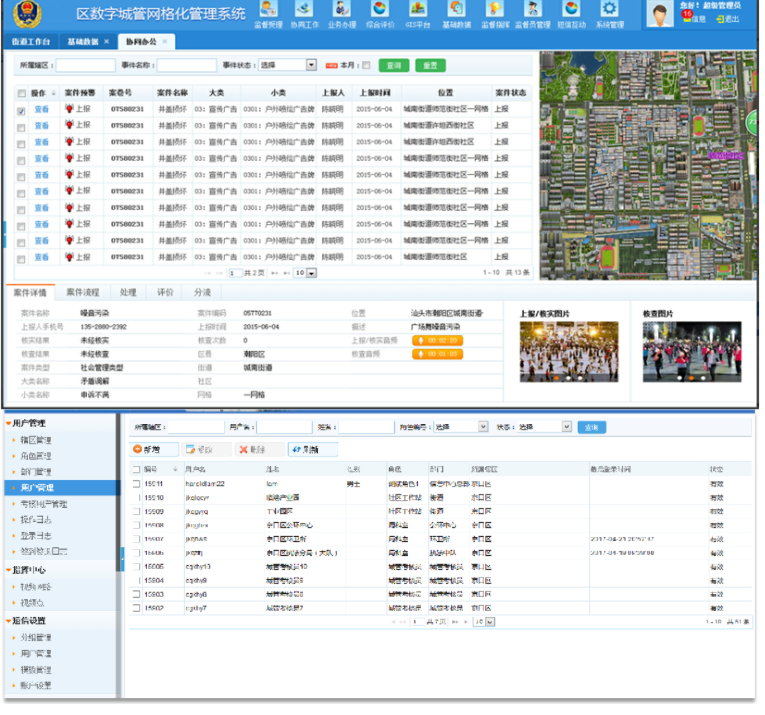Switch to the 街道工作台 tab
The width and height of the screenshot is (765, 715).
click(31, 42)
